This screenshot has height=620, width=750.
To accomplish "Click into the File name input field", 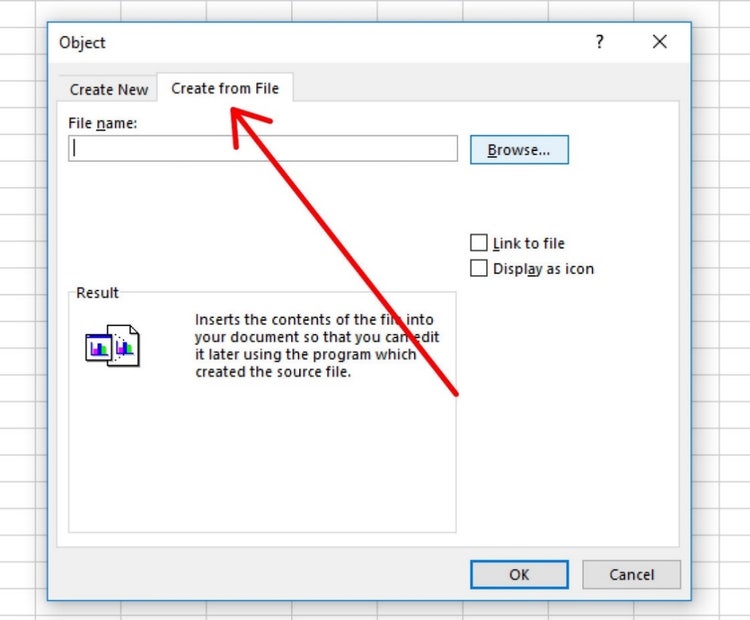I will [x=263, y=149].
